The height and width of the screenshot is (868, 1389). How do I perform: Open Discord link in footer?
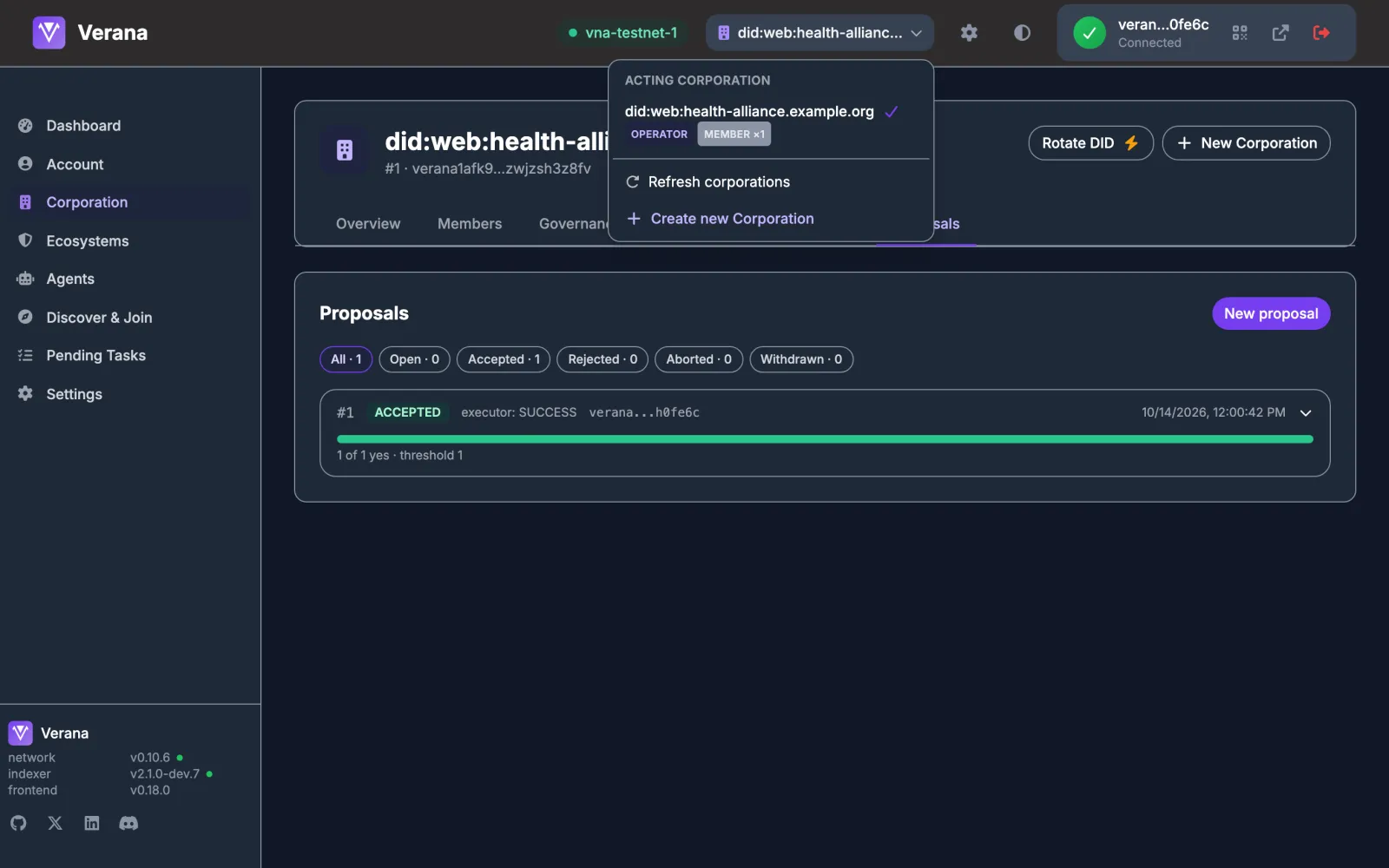(128, 823)
